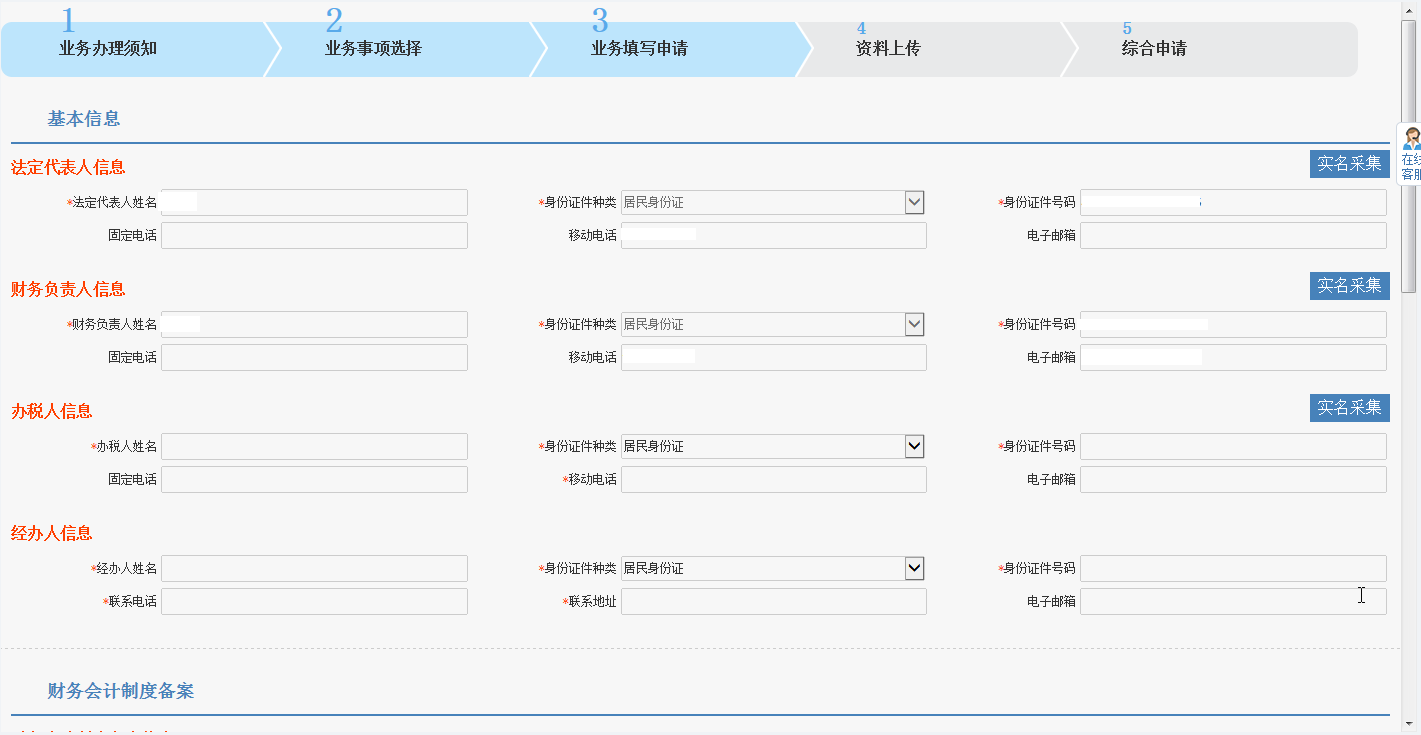
Task: Click the 经办人姓名 input box
Action: (x=314, y=567)
